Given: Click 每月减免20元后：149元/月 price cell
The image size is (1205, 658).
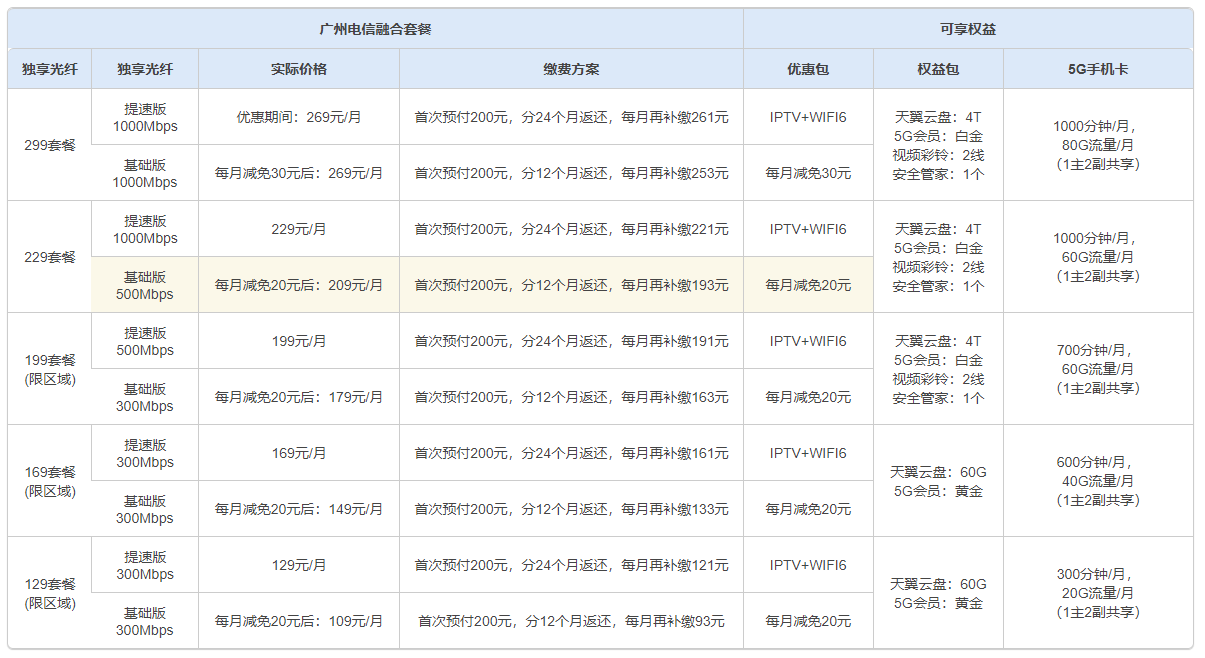Looking at the screenshot, I should tap(299, 509).
